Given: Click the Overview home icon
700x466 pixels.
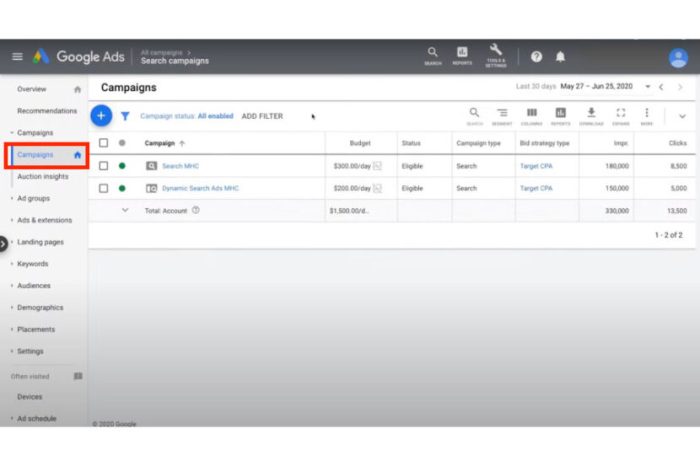Looking at the screenshot, I should tap(77, 89).
